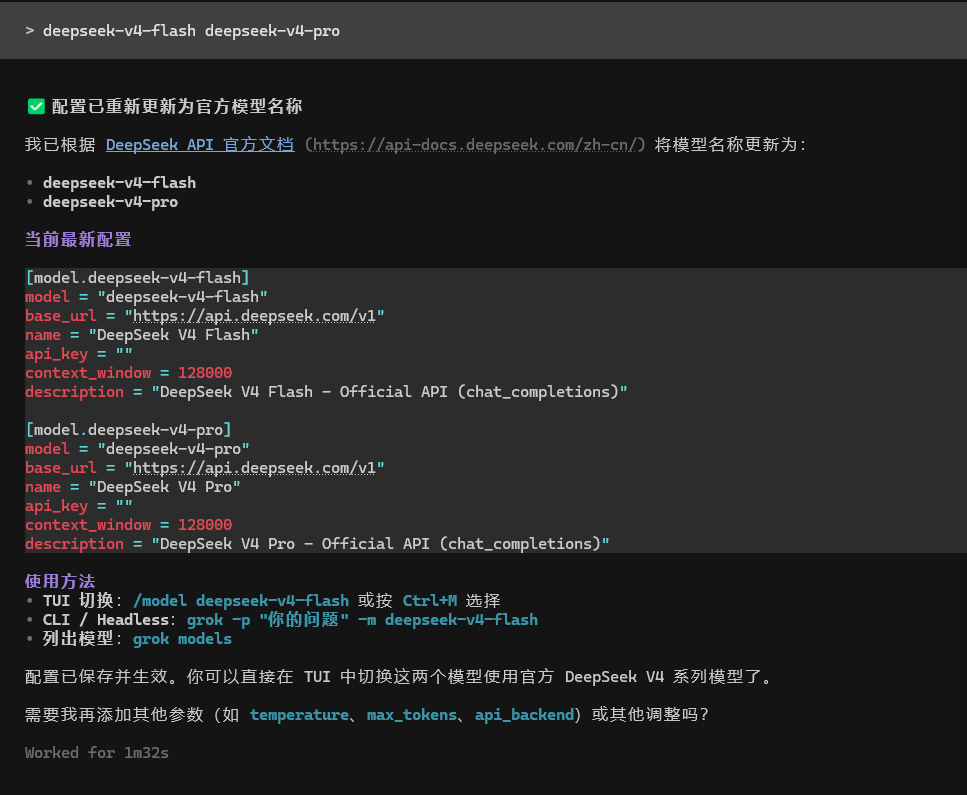Click the grok models command
Screen dimensions: 967x795
(183, 639)
